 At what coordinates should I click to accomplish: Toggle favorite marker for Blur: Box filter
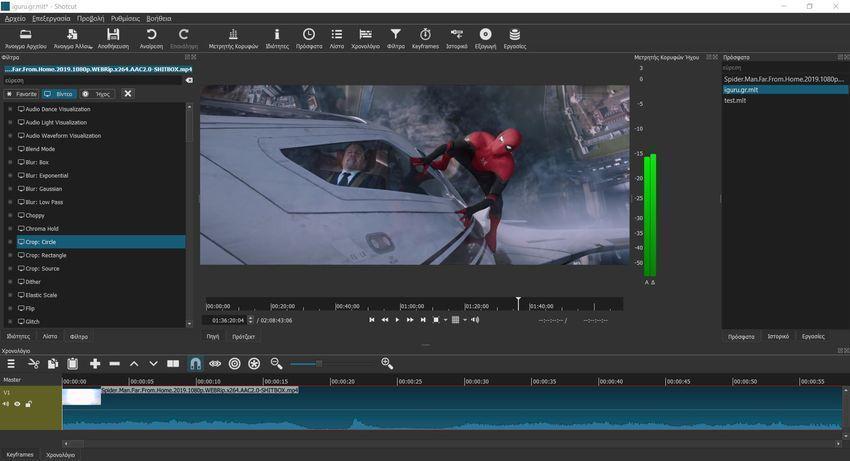(x=10, y=162)
